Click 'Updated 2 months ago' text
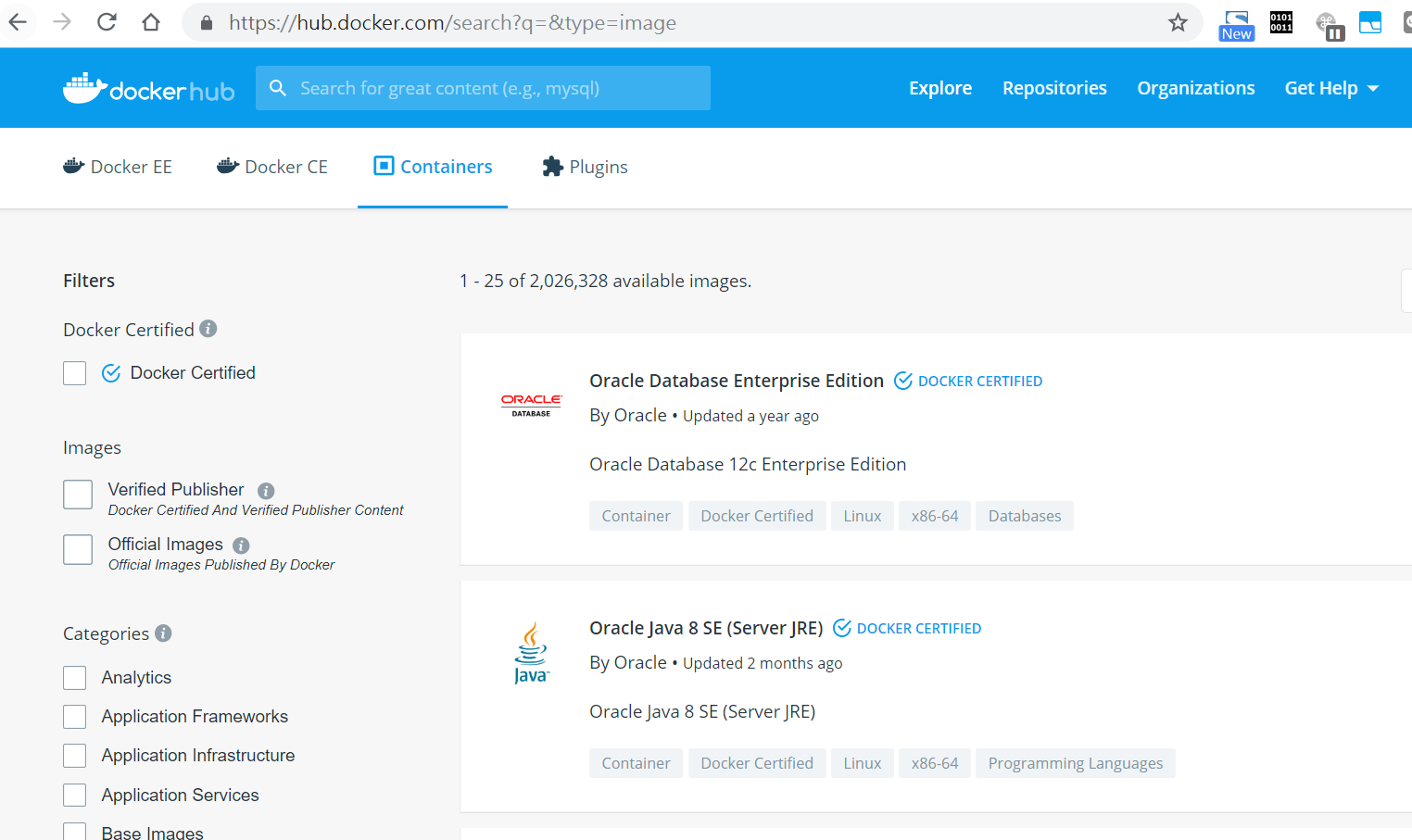 [763, 663]
